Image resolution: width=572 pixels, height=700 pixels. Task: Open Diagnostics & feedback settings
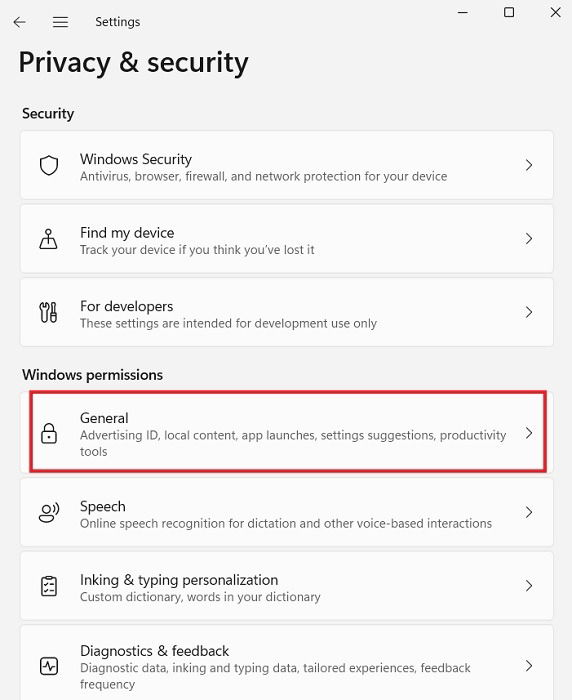pyautogui.click(x=287, y=663)
